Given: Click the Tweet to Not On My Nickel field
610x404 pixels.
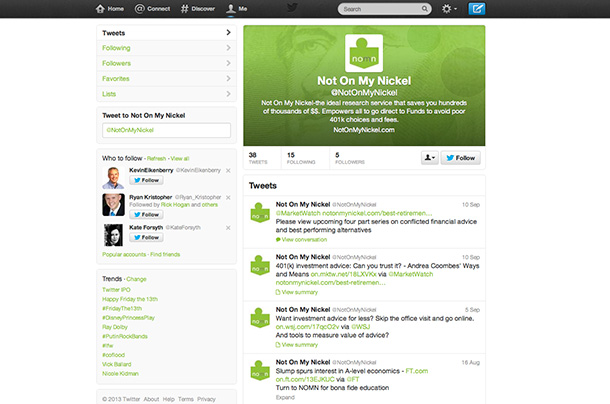Looking at the screenshot, I should tap(166, 130).
